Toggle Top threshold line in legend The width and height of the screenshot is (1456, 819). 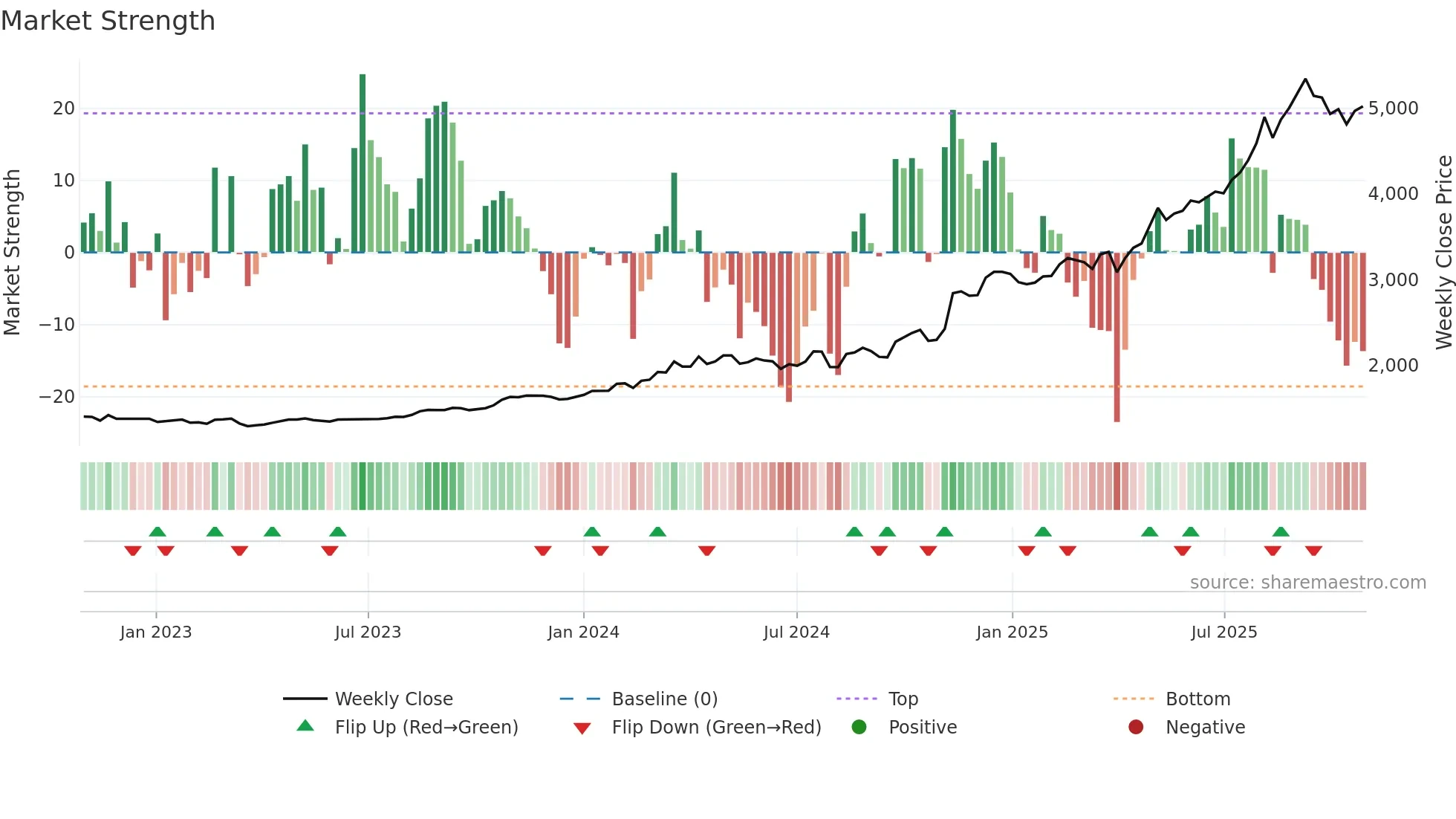coord(903,699)
